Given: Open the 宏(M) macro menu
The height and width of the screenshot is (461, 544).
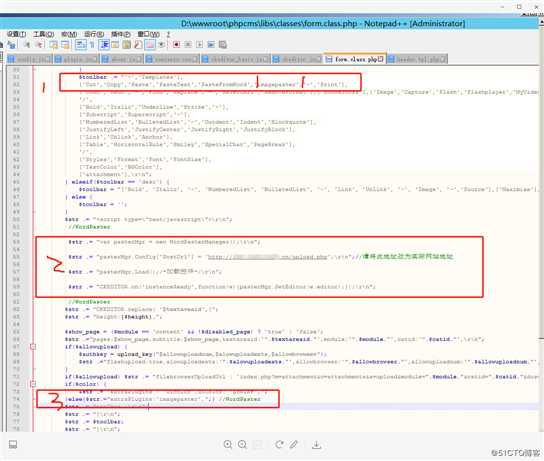Looking at the screenshot, I should tap(69, 34).
